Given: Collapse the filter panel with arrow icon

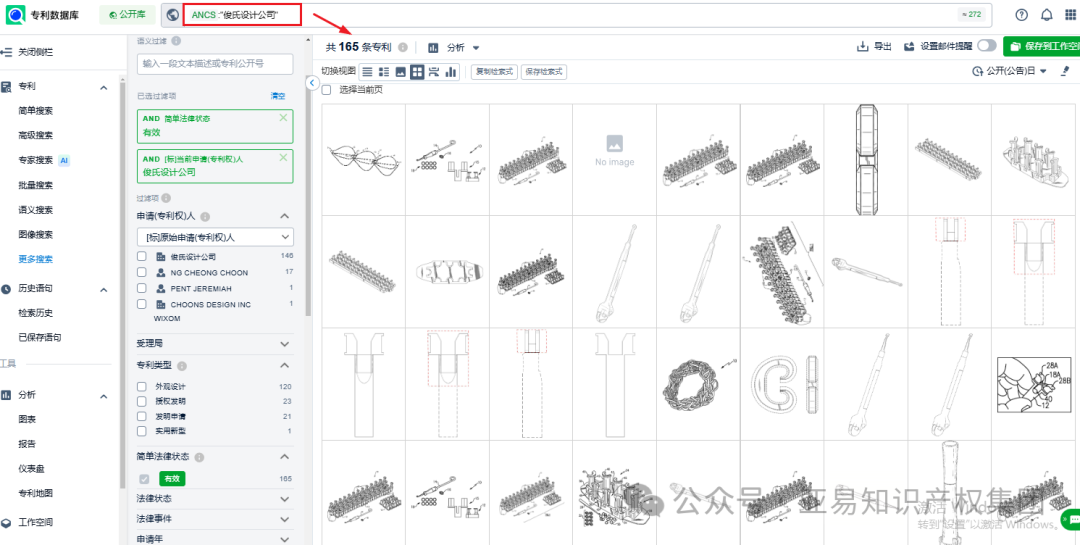Looking at the screenshot, I should [x=312, y=84].
